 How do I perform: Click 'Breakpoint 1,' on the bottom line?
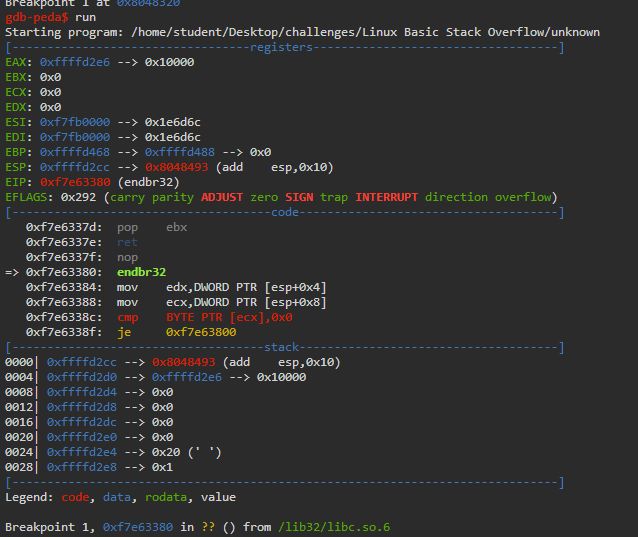[50, 527]
